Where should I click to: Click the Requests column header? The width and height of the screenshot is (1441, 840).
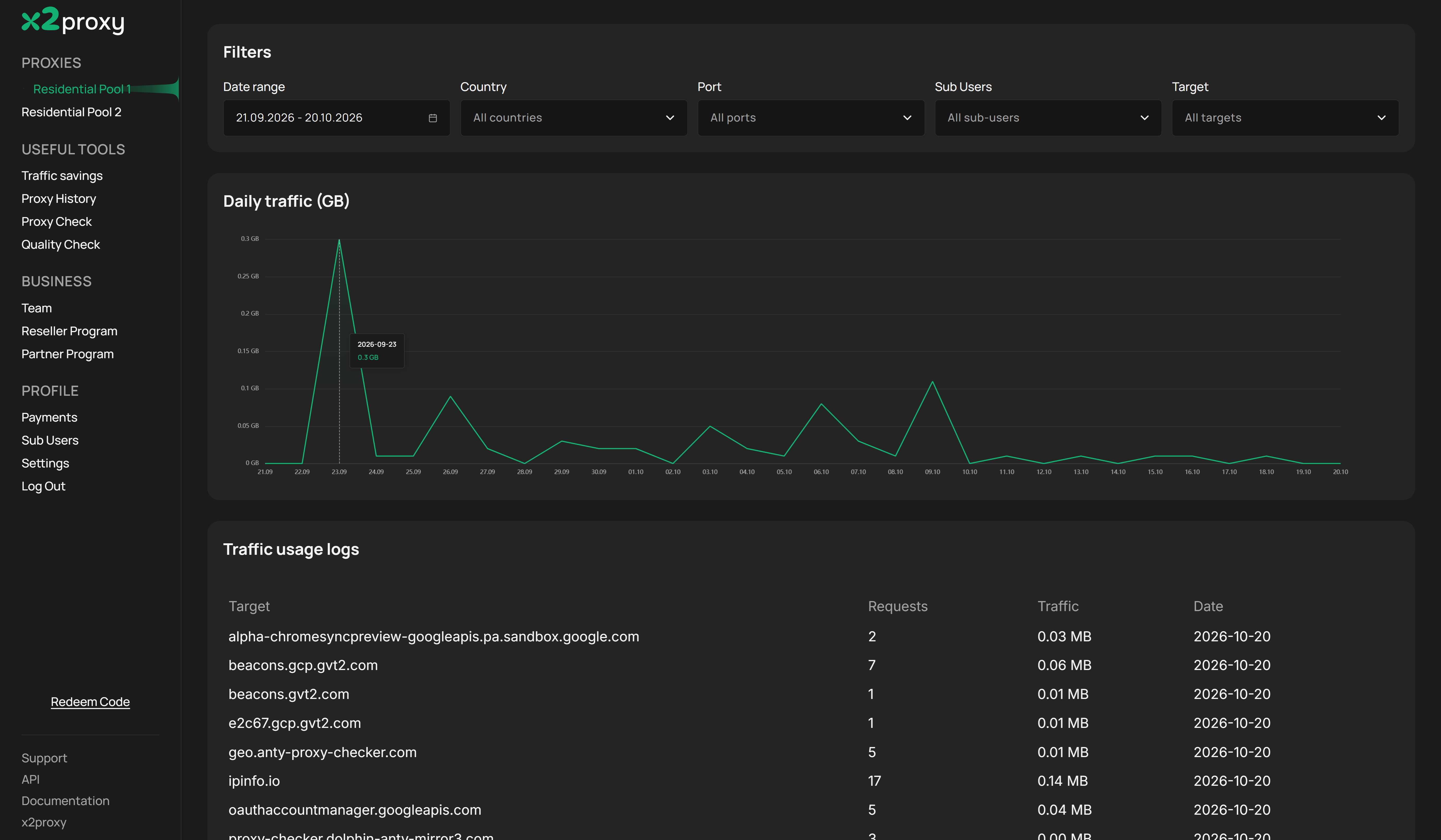(x=898, y=606)
